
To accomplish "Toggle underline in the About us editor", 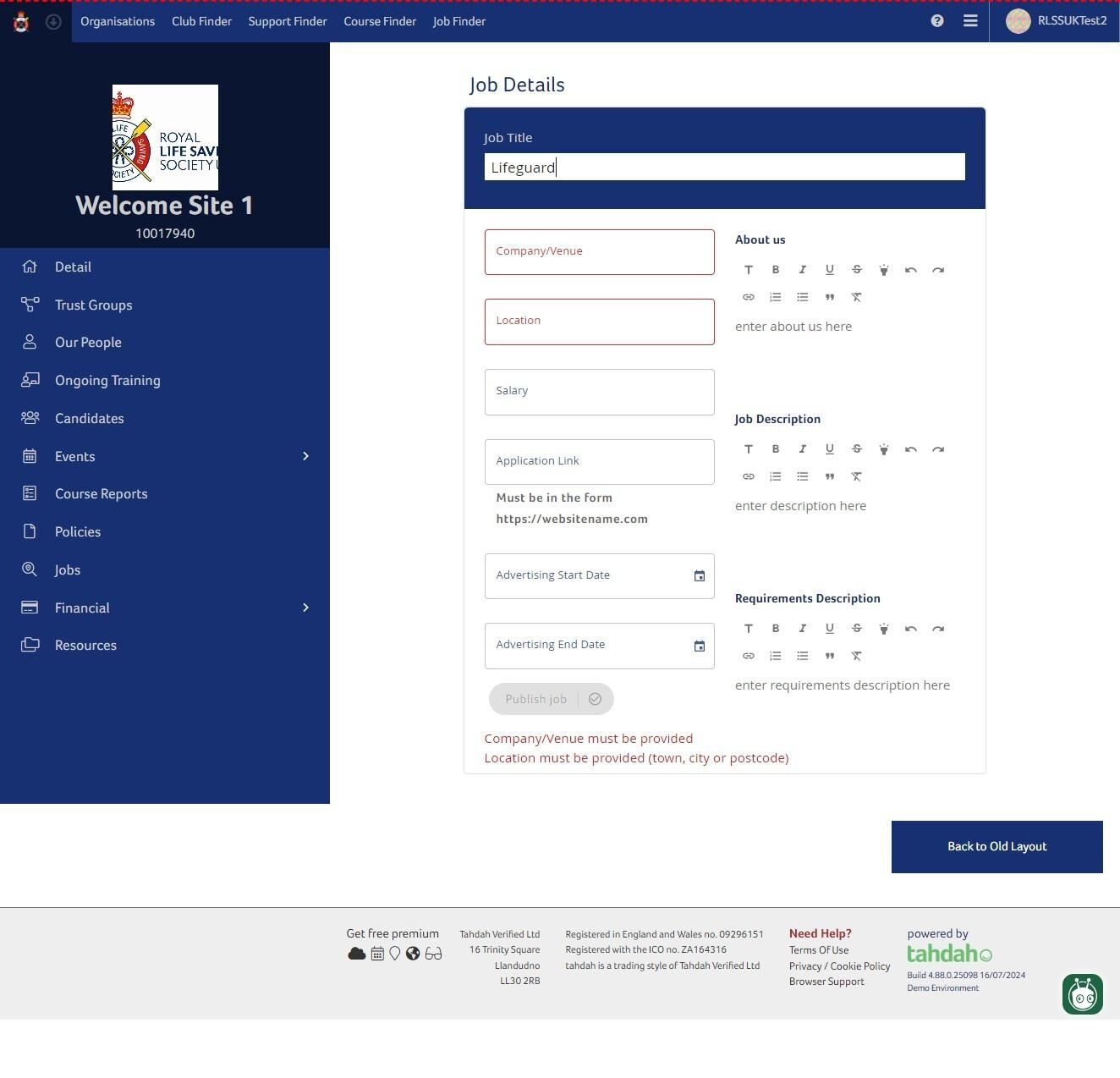I will pos(830,269).
